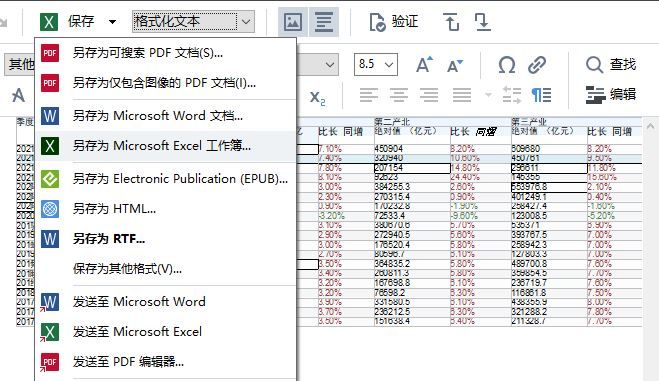
Task: Toggle show paragraph marks icon
Action: [541, 95]
